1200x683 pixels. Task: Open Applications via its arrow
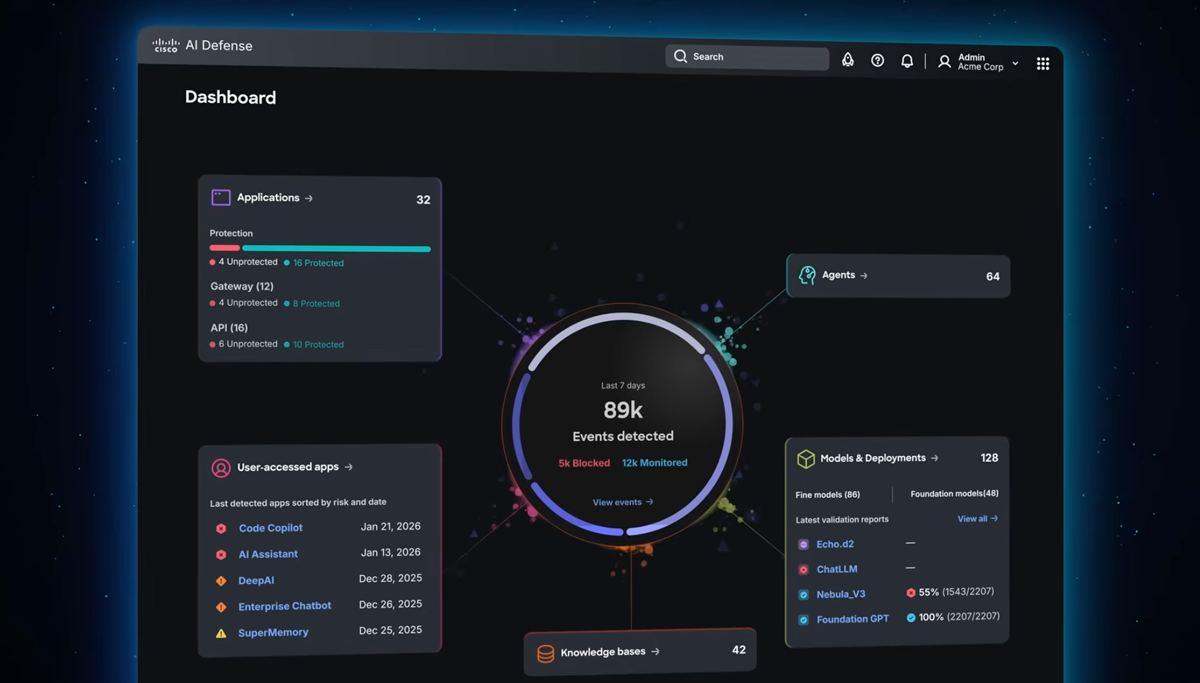pyautogui.click(x=309, y=198)
